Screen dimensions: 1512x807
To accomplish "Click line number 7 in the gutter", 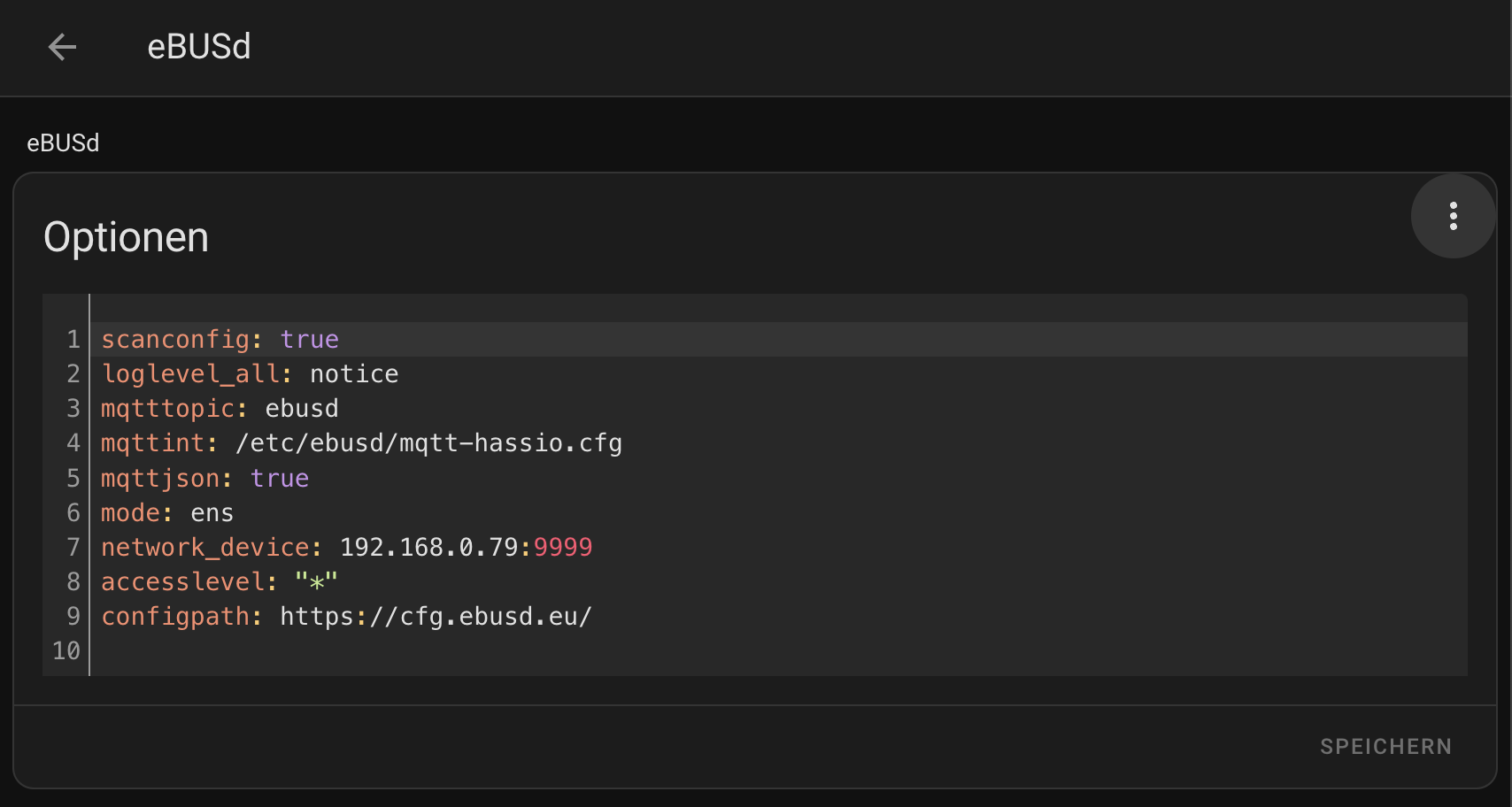I will tap(73, 548).
